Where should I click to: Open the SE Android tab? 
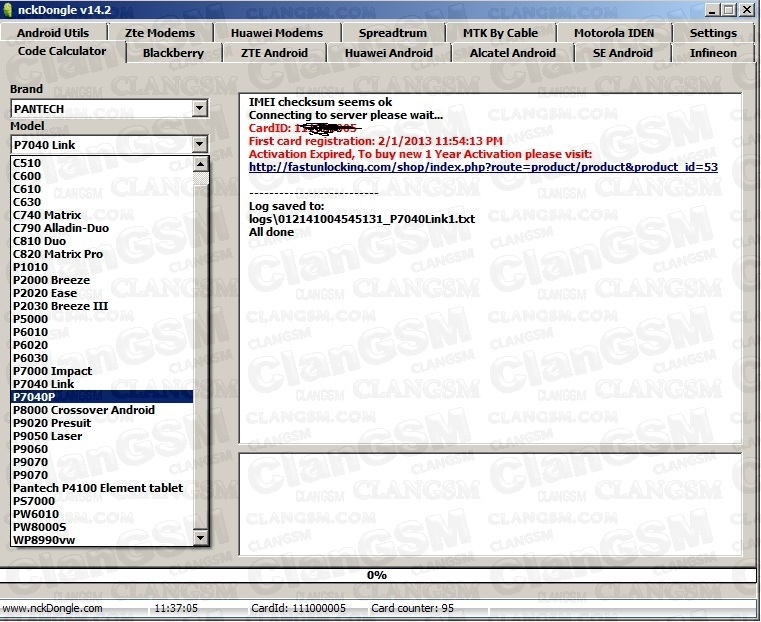[x=623, y=53]
